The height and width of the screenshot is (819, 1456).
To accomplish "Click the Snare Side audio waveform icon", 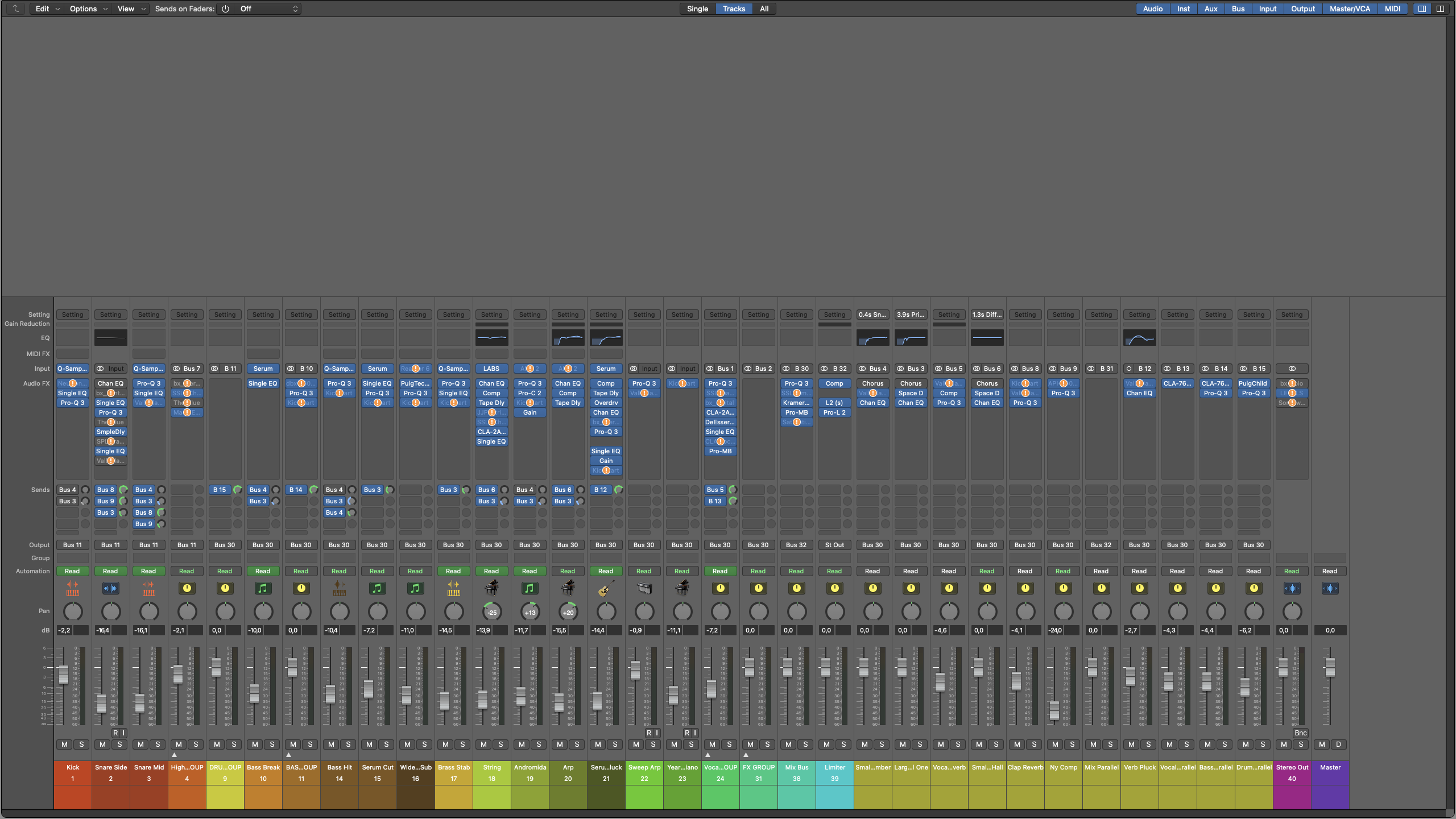I will pyautogui.click(x=110, y=588).
